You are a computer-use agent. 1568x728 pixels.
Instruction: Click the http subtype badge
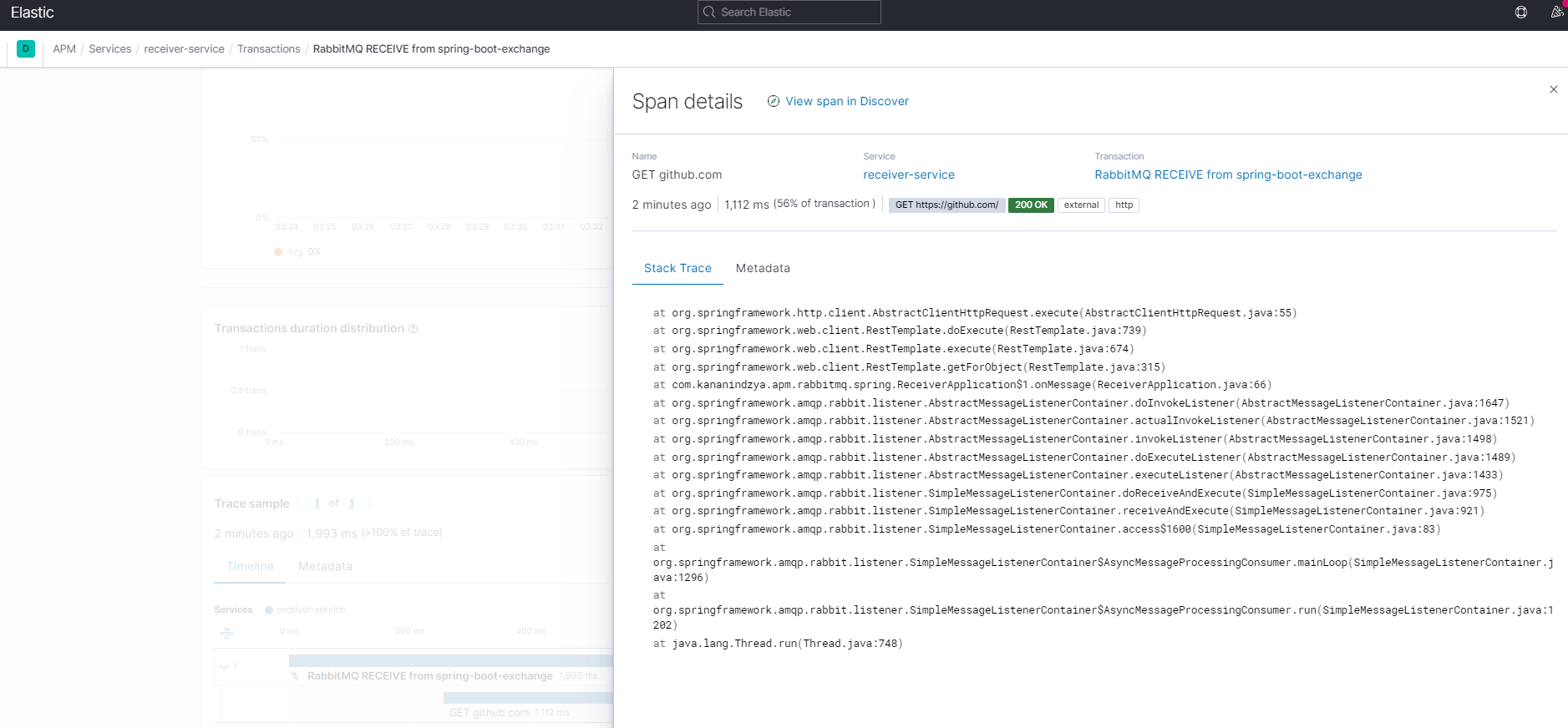click(x=1124, y=205)
